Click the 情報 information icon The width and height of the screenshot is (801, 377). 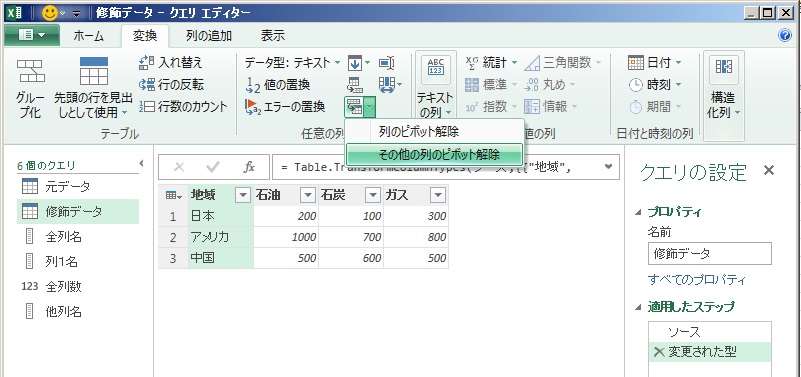pos(532,107)
